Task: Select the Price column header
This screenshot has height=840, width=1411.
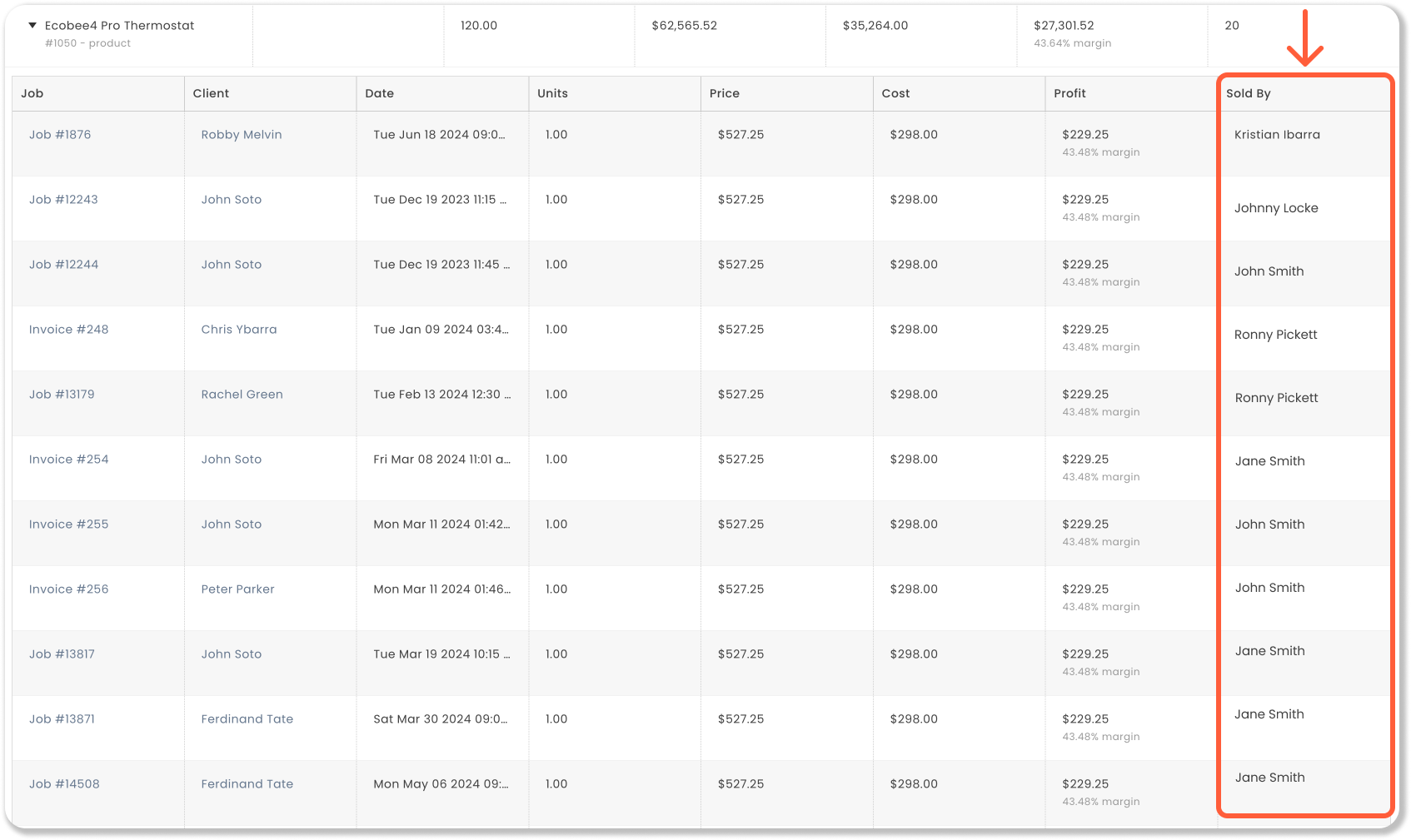Action: tap(724, 93)
